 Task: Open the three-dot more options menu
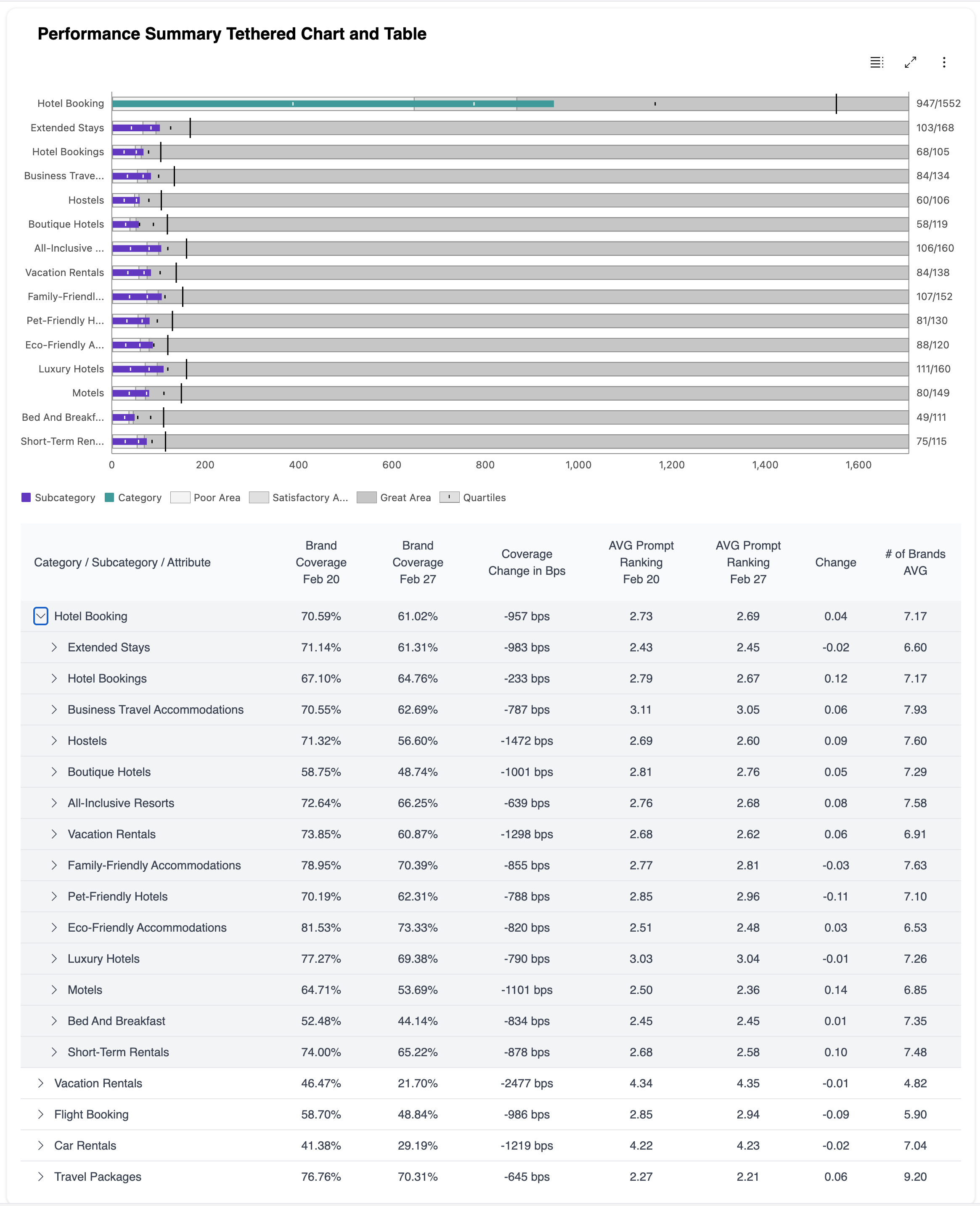944,62
